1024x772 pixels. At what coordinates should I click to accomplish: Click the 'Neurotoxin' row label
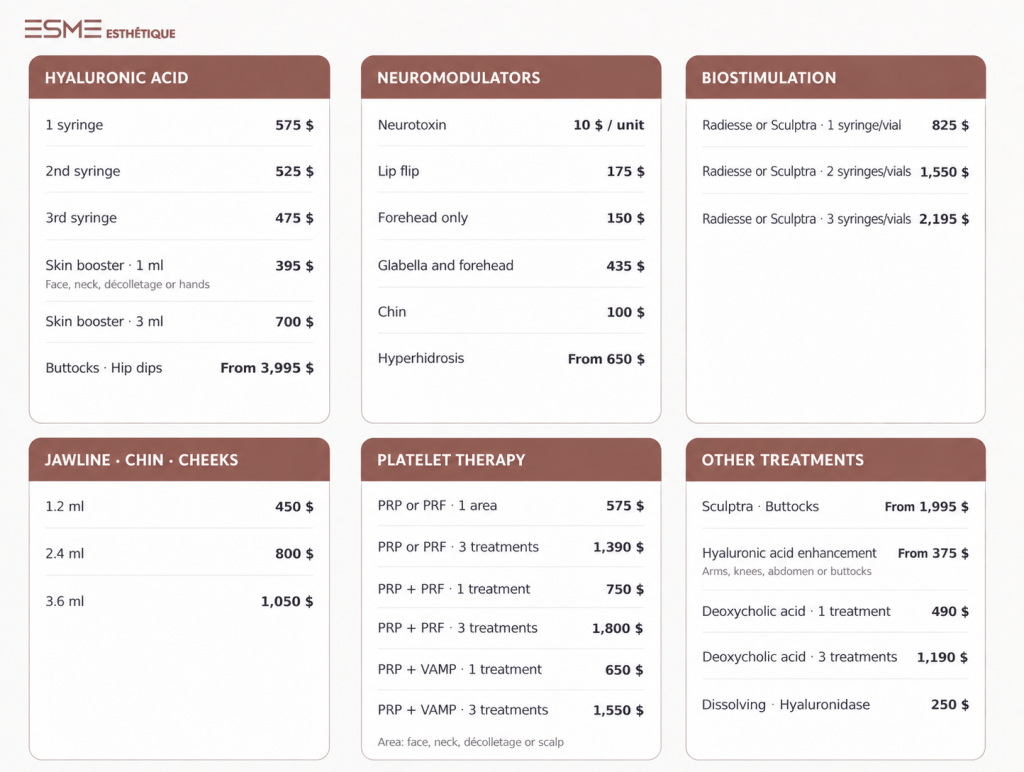pyautogui.click(x=411, y=125)
